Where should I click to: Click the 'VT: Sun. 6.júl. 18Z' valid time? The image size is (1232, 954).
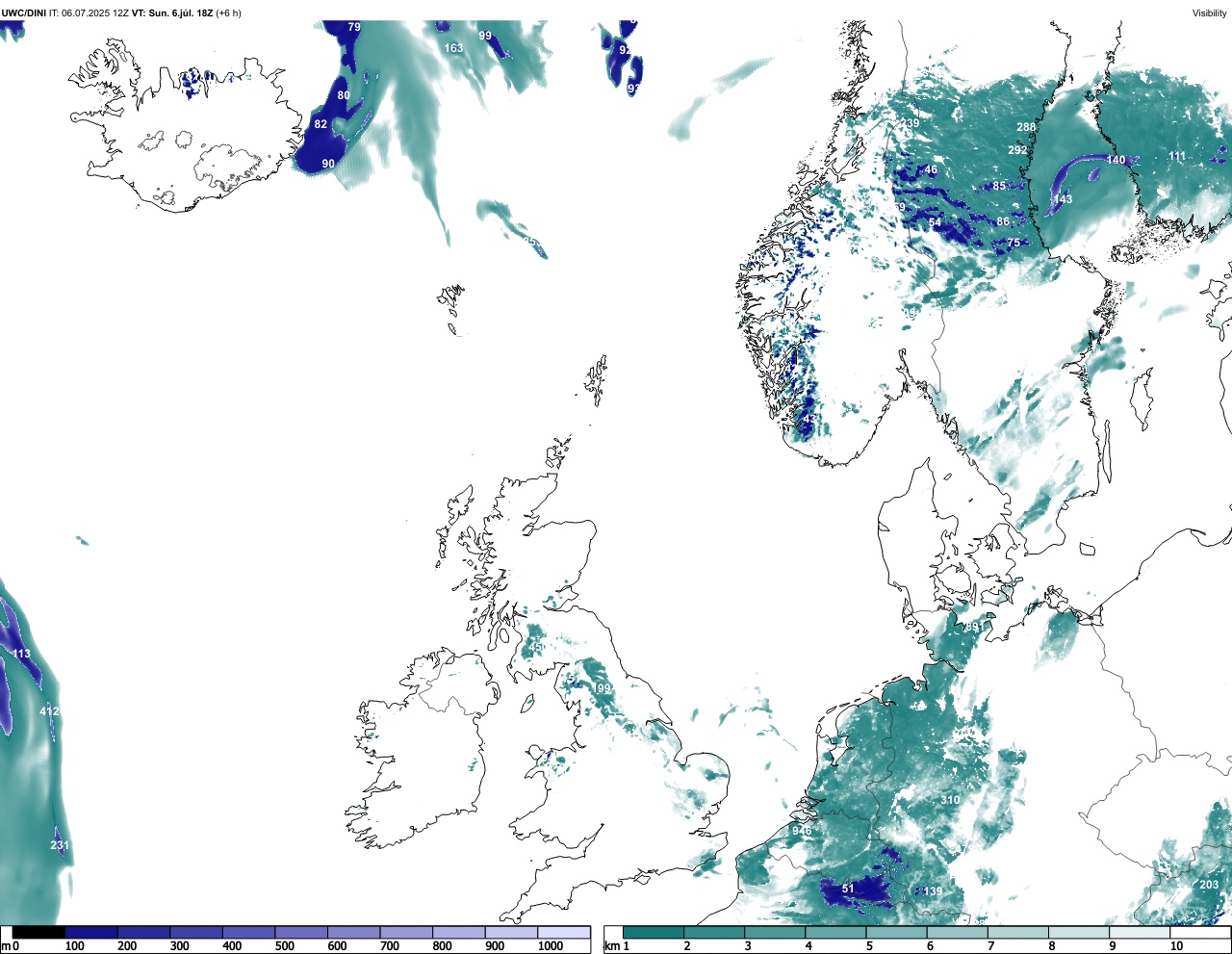click(172, 13)
